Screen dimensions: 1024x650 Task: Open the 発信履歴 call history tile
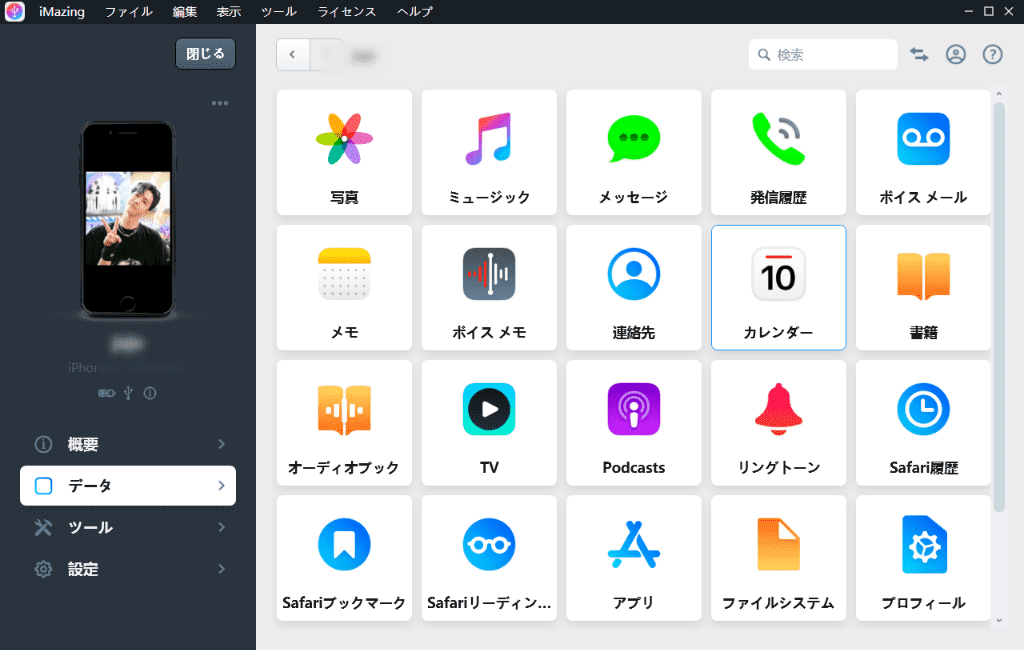[x=778, y=152]
